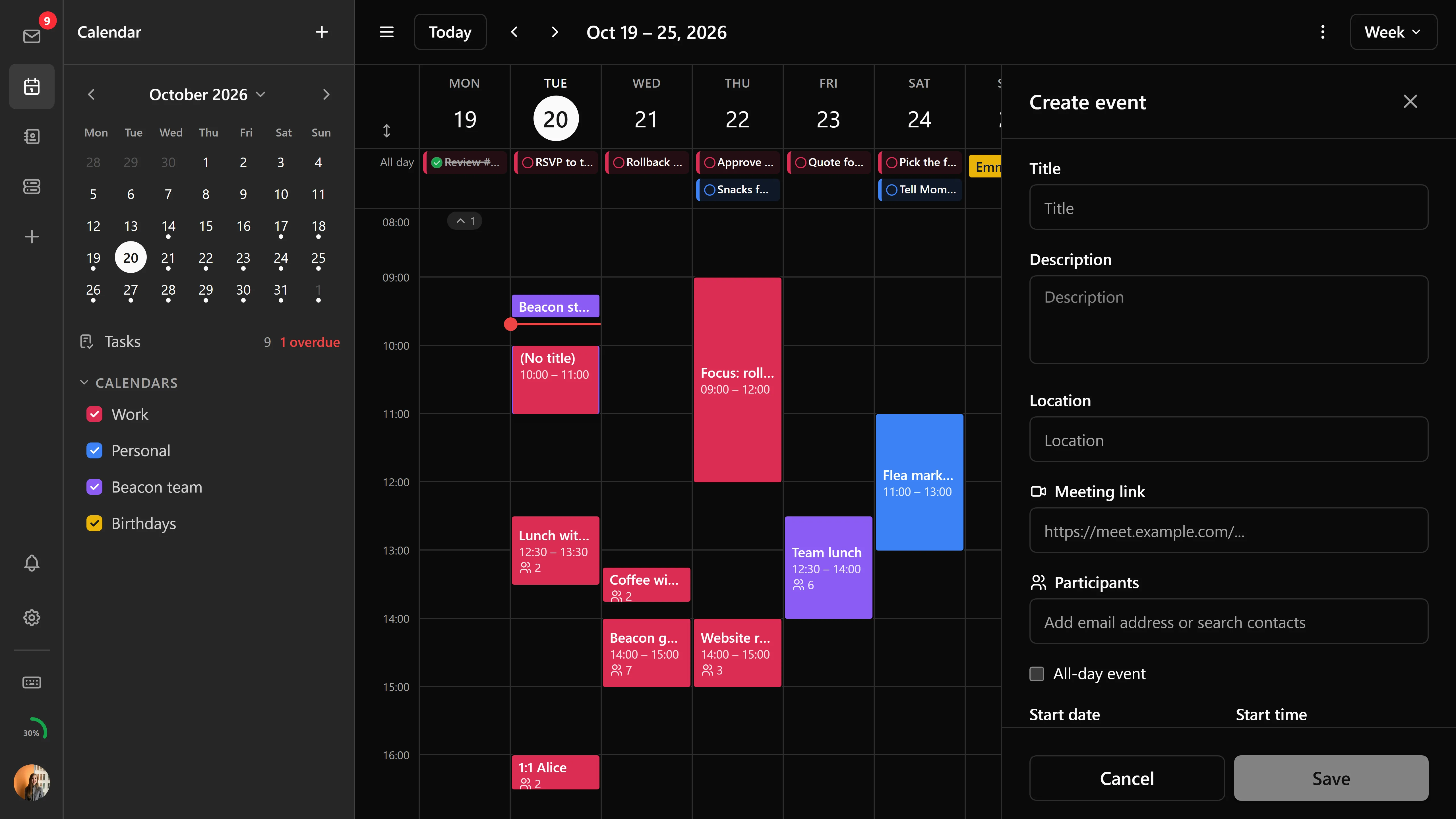The width and height of the screenshot is (1456, 819).
Task: Toggle the Birthdays calendar checkbox
Action: pyautogui.click(x=94, y=523)
